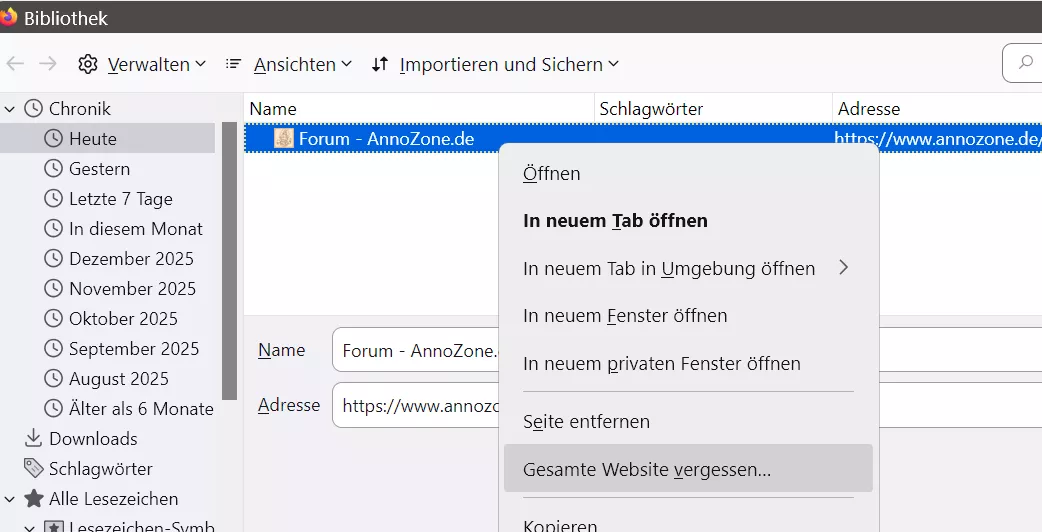Select Seite entfernen from context menu

coord(586,421)
